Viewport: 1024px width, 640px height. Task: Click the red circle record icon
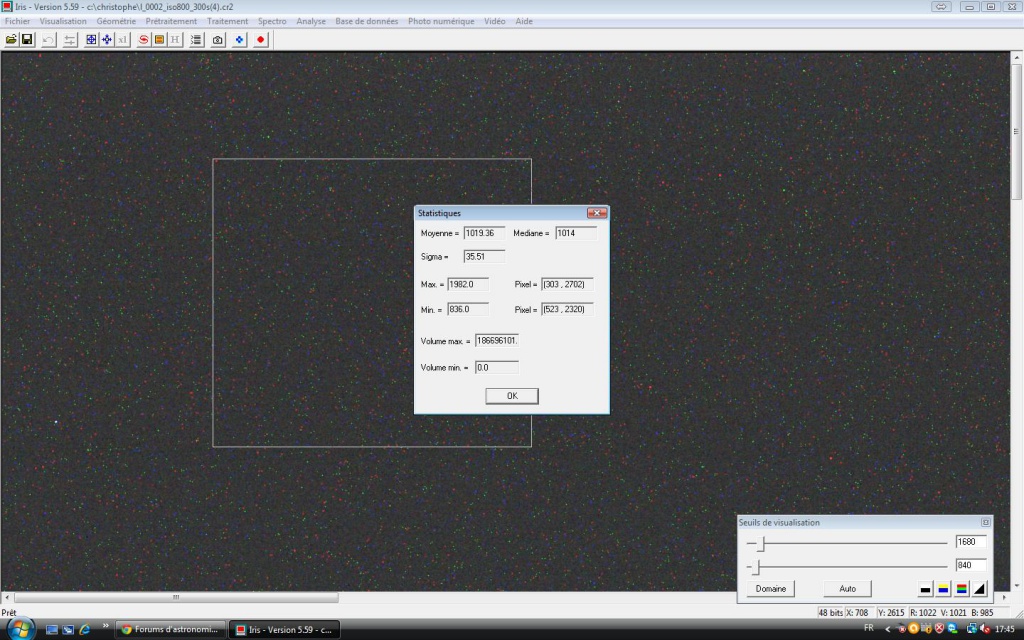261,40
